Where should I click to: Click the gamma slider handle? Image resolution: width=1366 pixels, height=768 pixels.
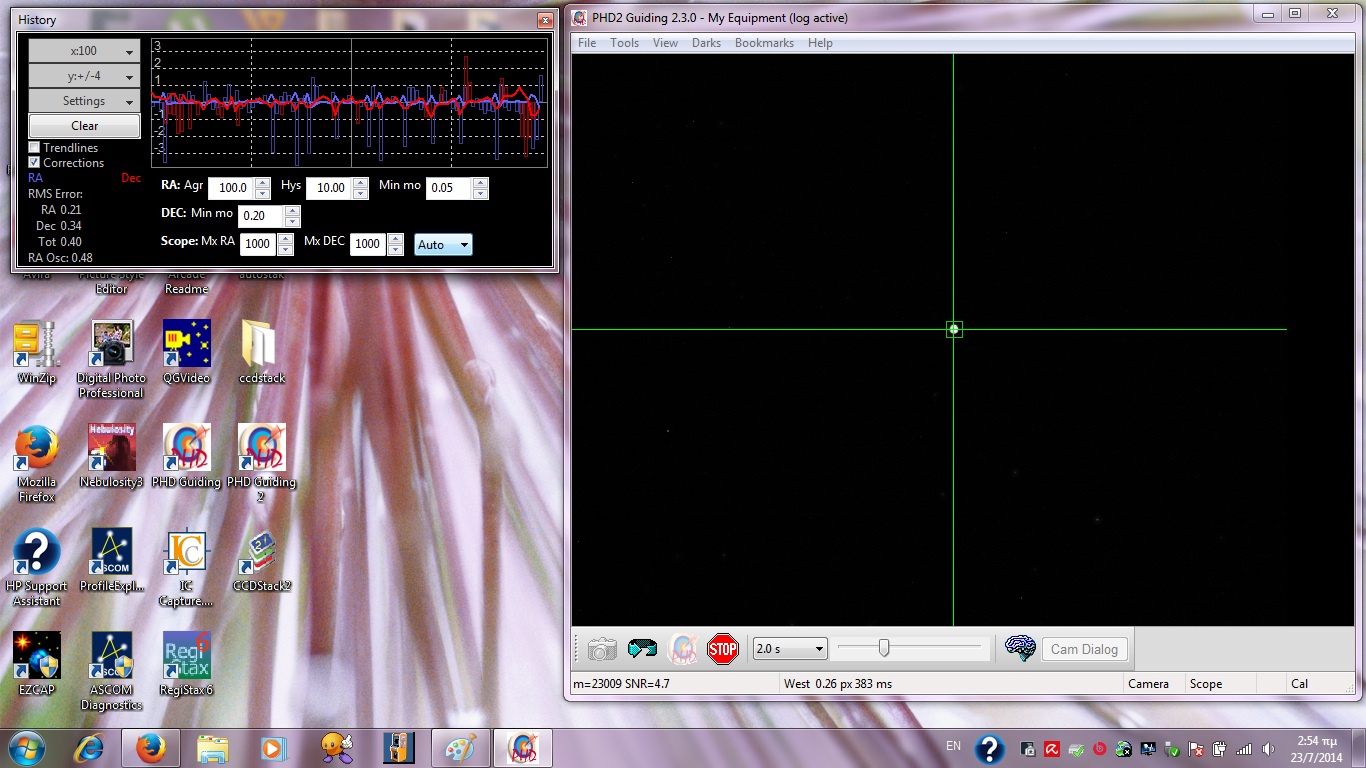pos(884,649)
